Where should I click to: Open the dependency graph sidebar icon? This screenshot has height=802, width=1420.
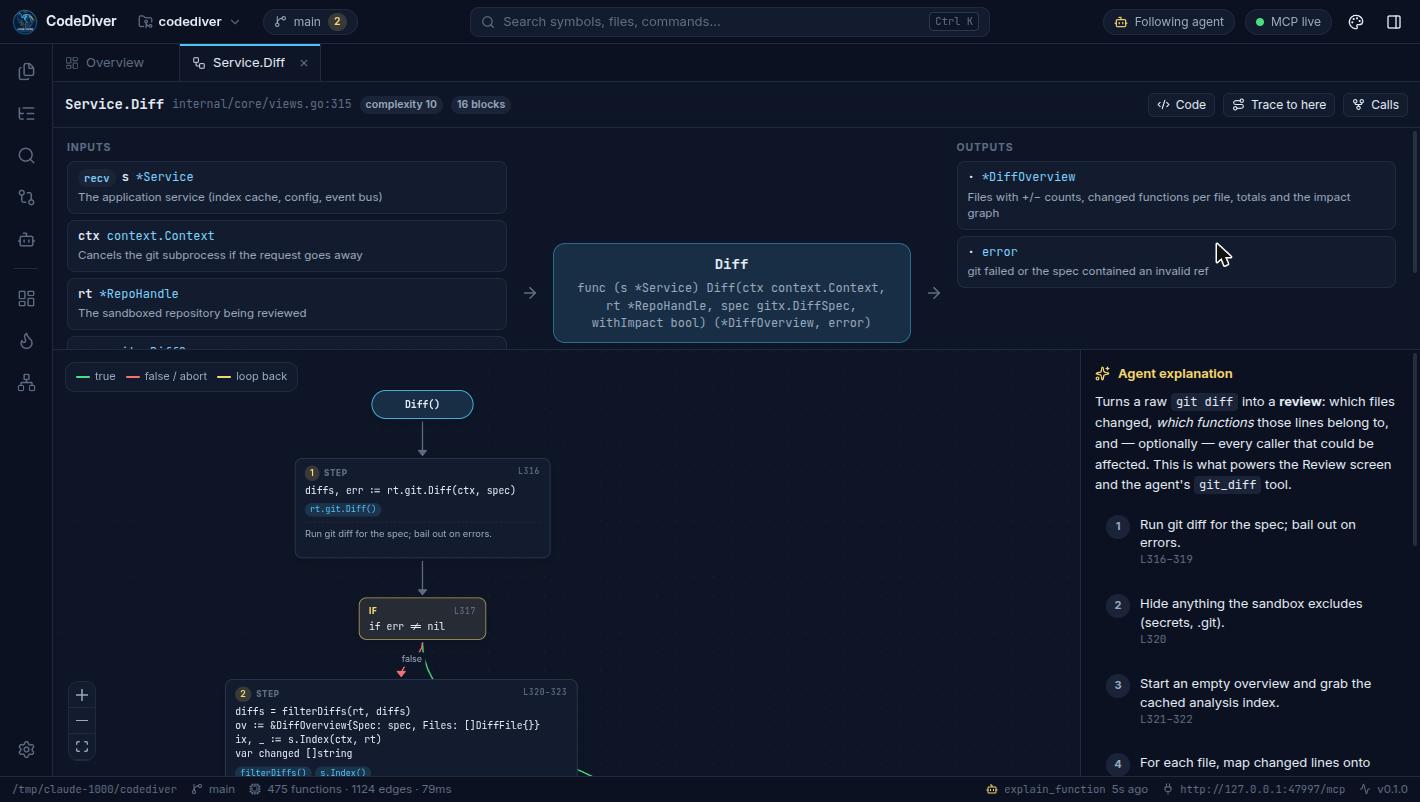[27, 383]
